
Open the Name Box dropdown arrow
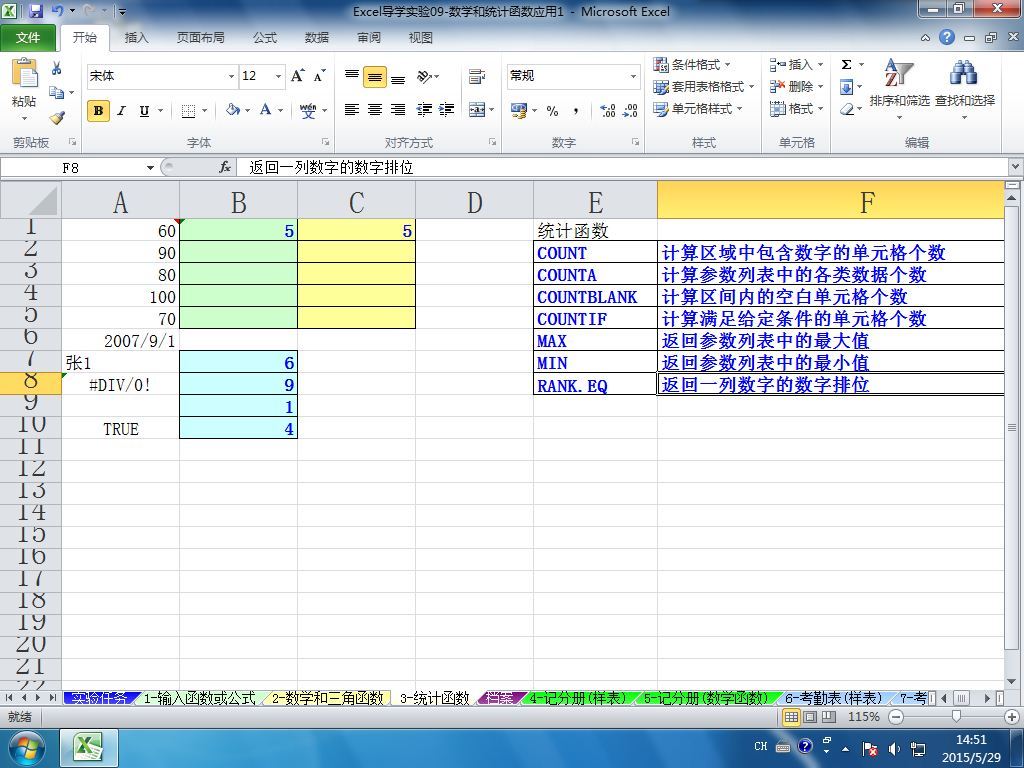coord(150,168)
